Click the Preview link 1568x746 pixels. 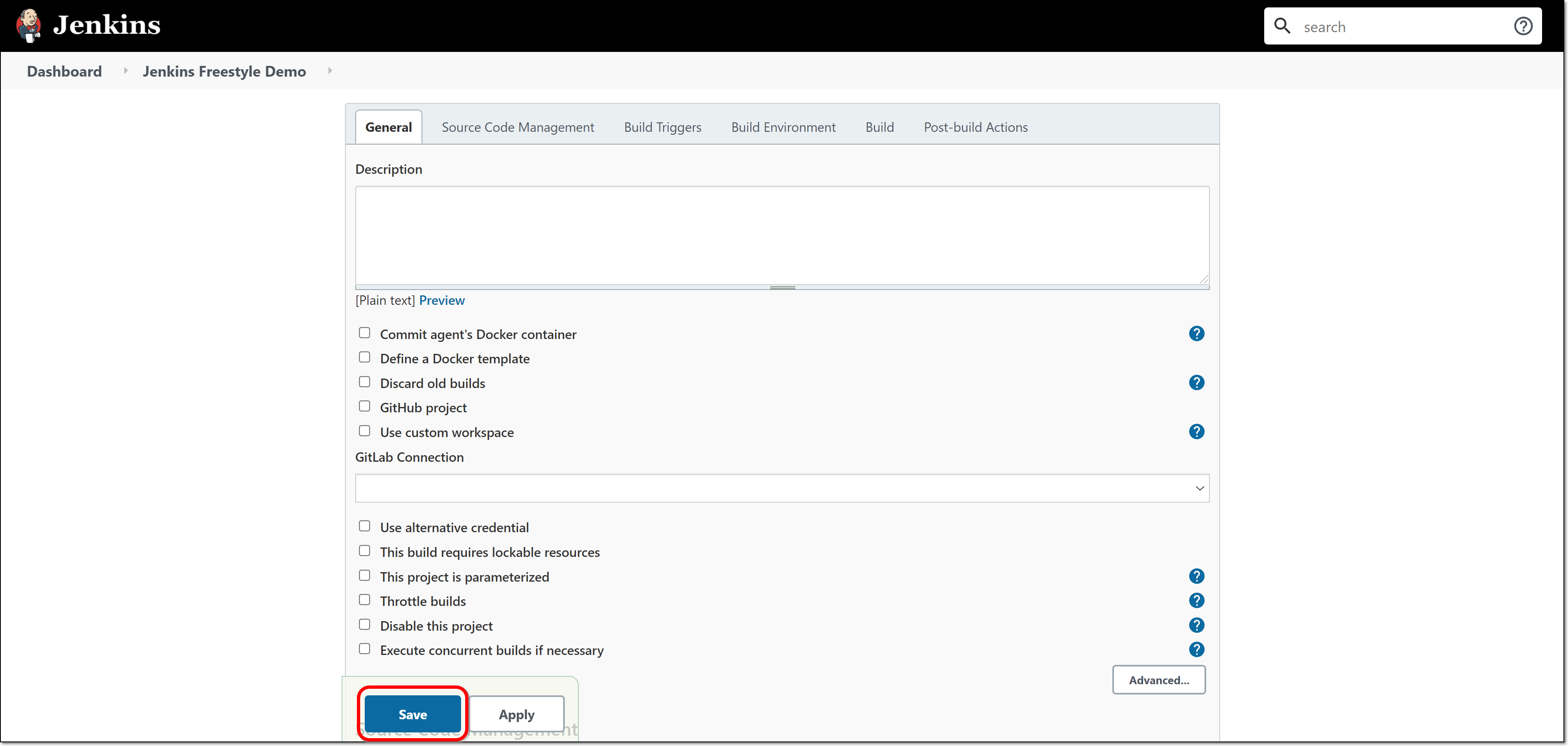(441, 300)
